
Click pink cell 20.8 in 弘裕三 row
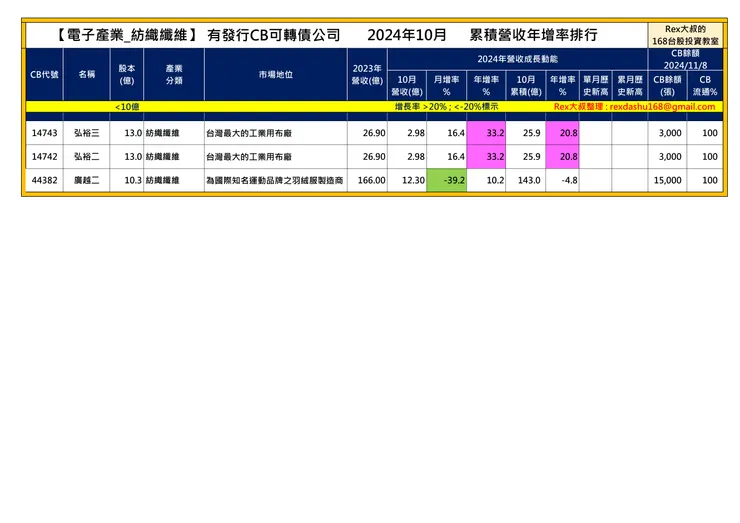[x=563, y=133]
